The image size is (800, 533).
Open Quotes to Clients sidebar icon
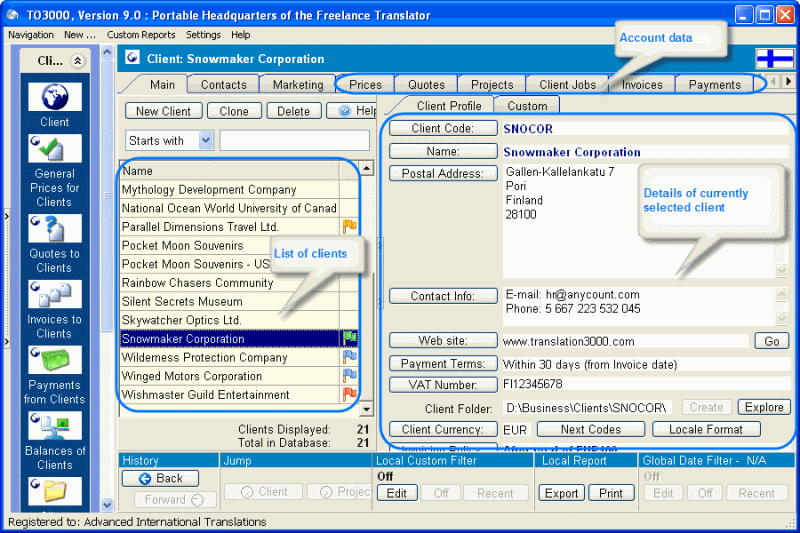coord(55,228)
